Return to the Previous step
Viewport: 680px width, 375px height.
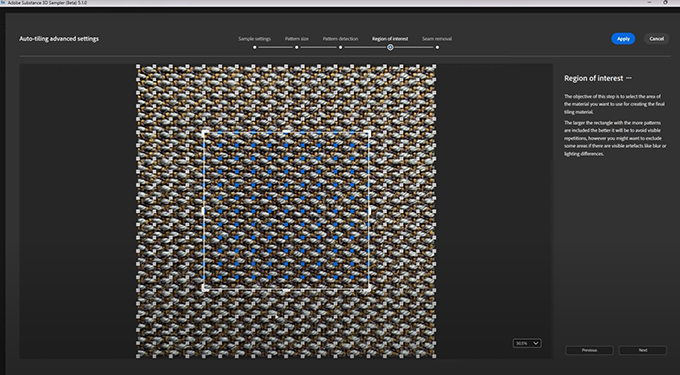pos(589,350)
